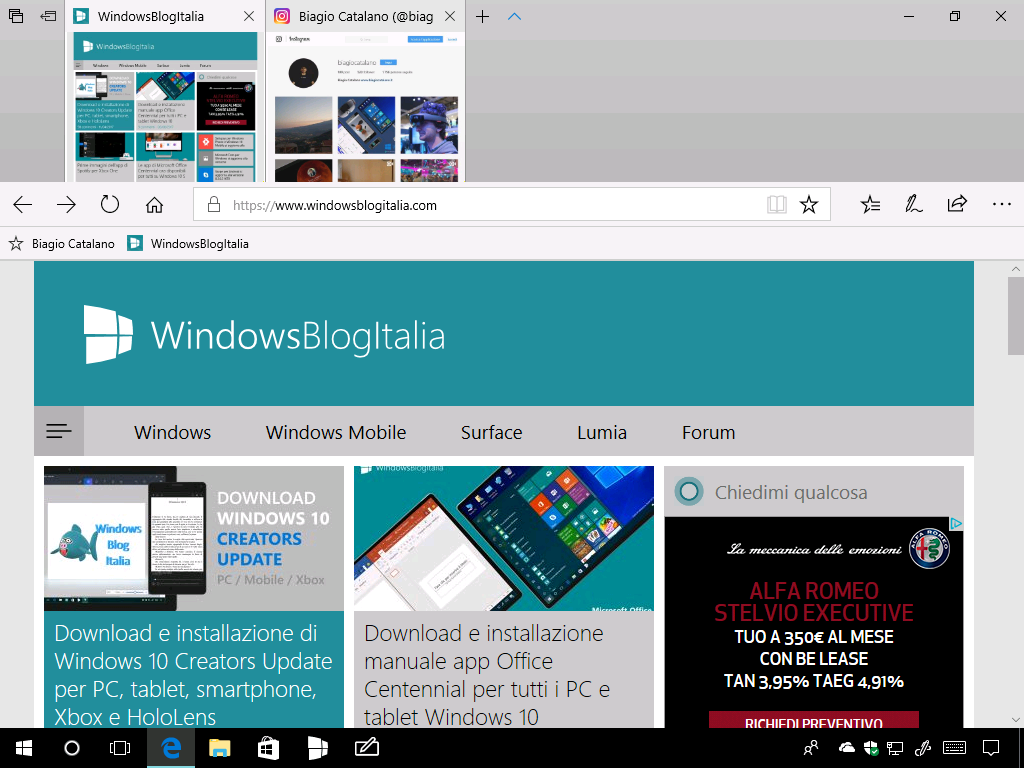The image size is (1024, 768).
Task: Go to the home page
Action: [x=154, y=205]
